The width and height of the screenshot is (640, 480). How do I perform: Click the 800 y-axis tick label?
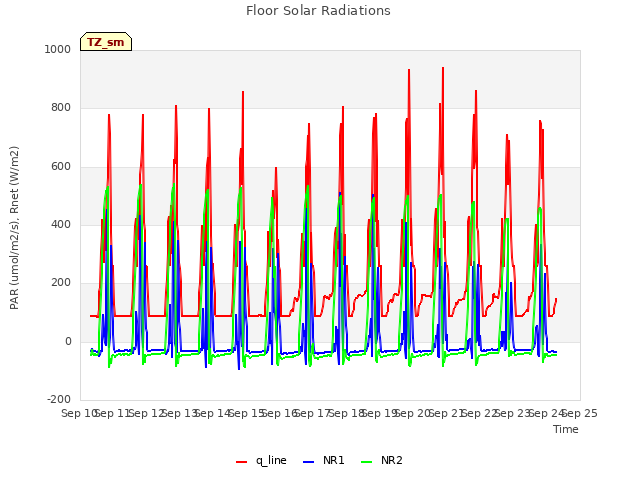click(x=61, y=108)
